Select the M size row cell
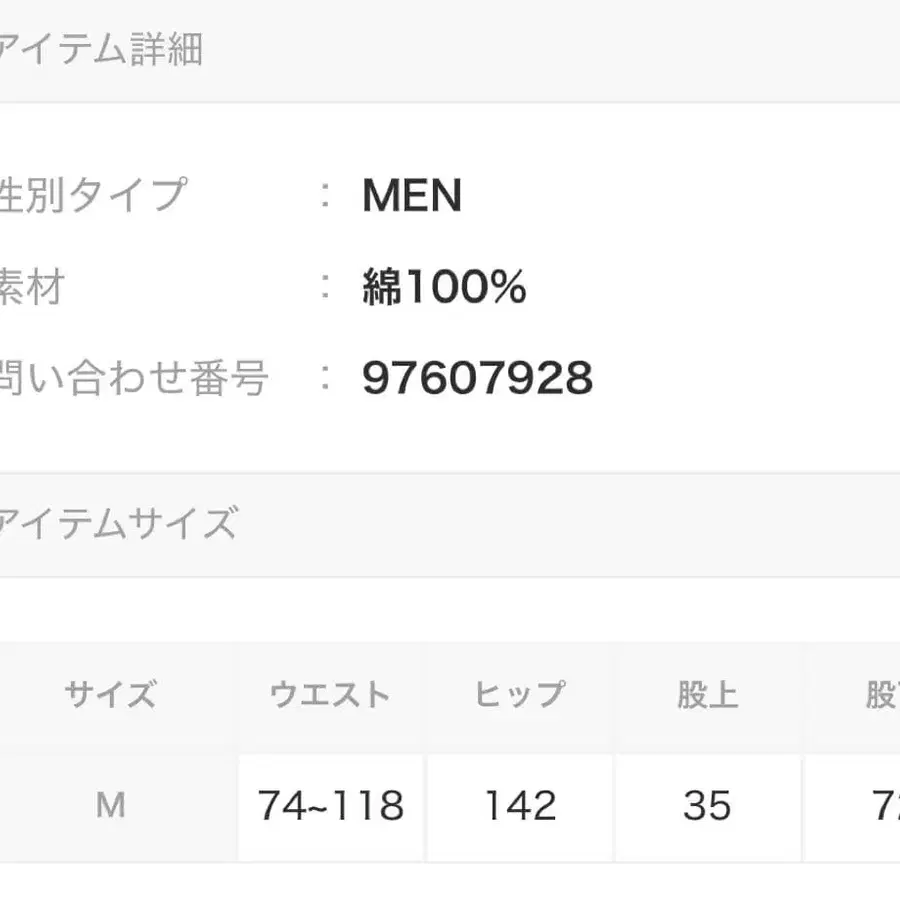Image resolution: width=900 pixels, height=900 pixels. coord(110,805)
